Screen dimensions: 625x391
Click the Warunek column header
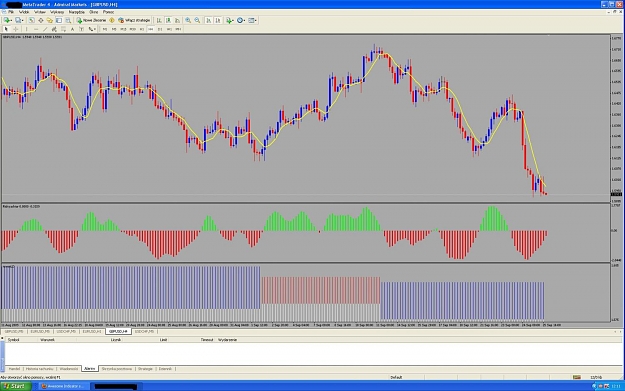pos(47,340)
